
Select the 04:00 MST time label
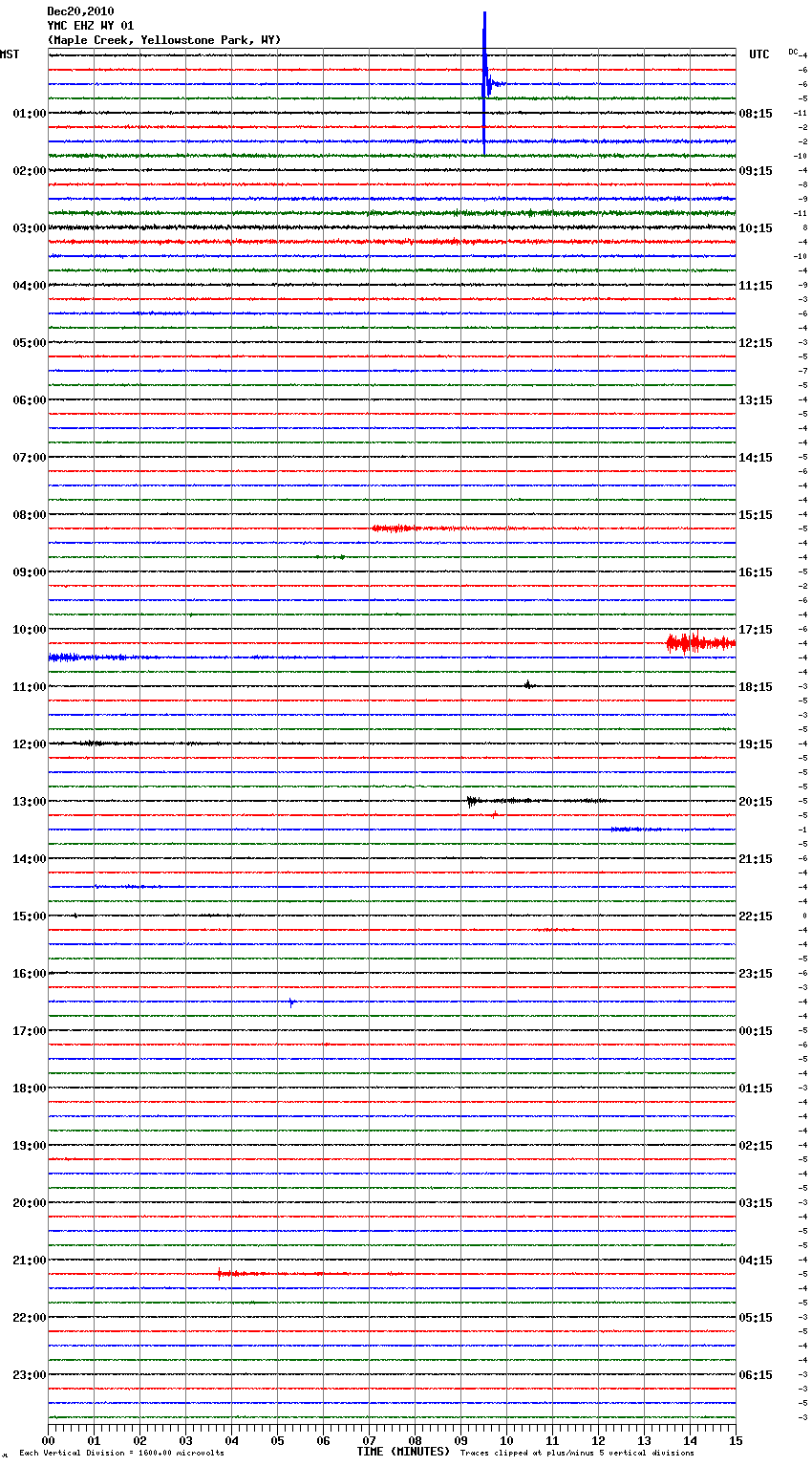pos(30,286)
